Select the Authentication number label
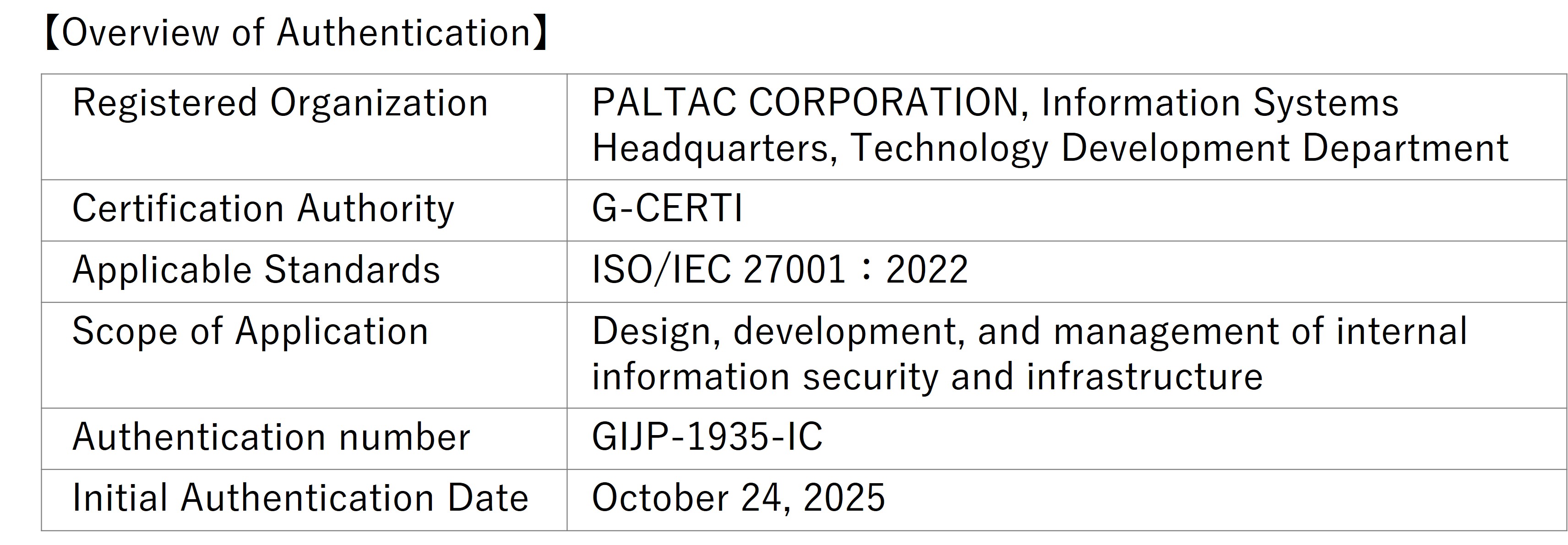 (271, 437)
